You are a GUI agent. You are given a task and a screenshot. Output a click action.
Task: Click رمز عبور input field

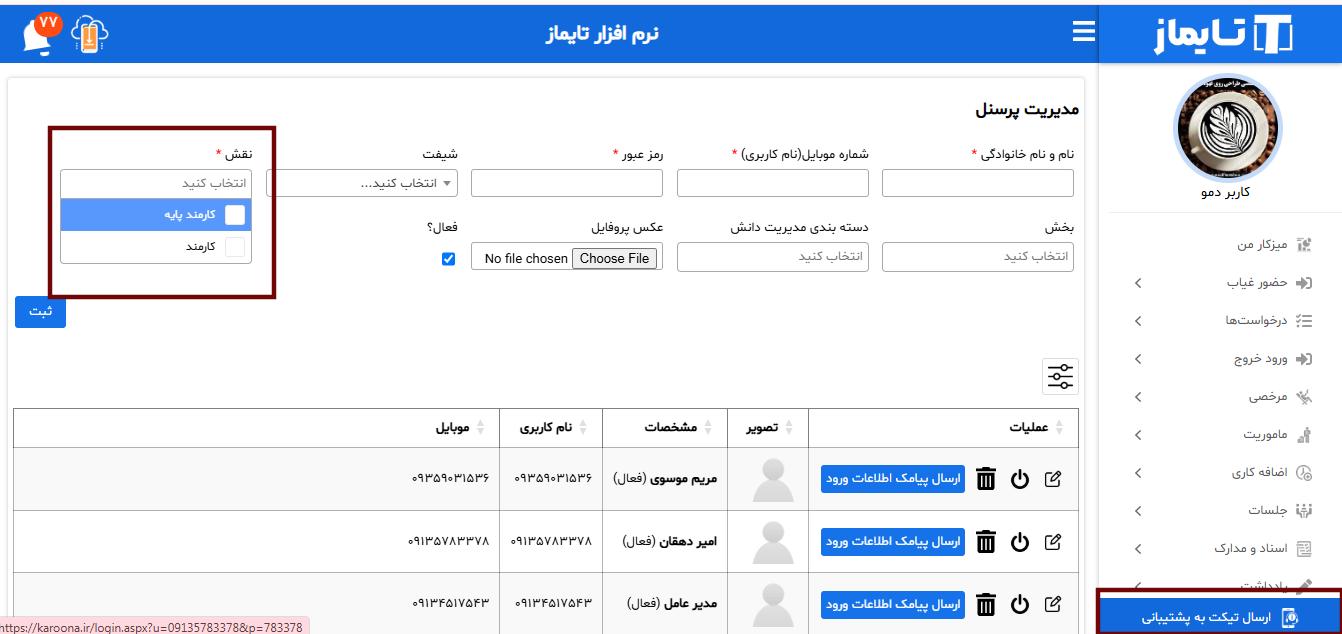coord(567,184)
